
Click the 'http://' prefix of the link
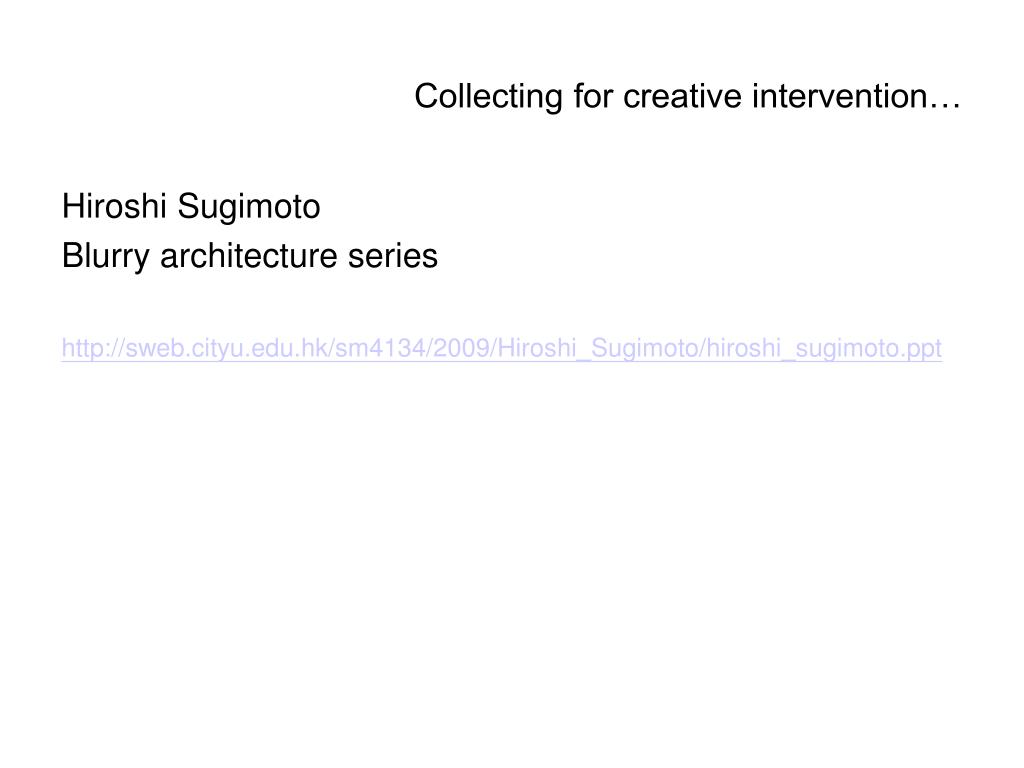click(x=93, y=348)
